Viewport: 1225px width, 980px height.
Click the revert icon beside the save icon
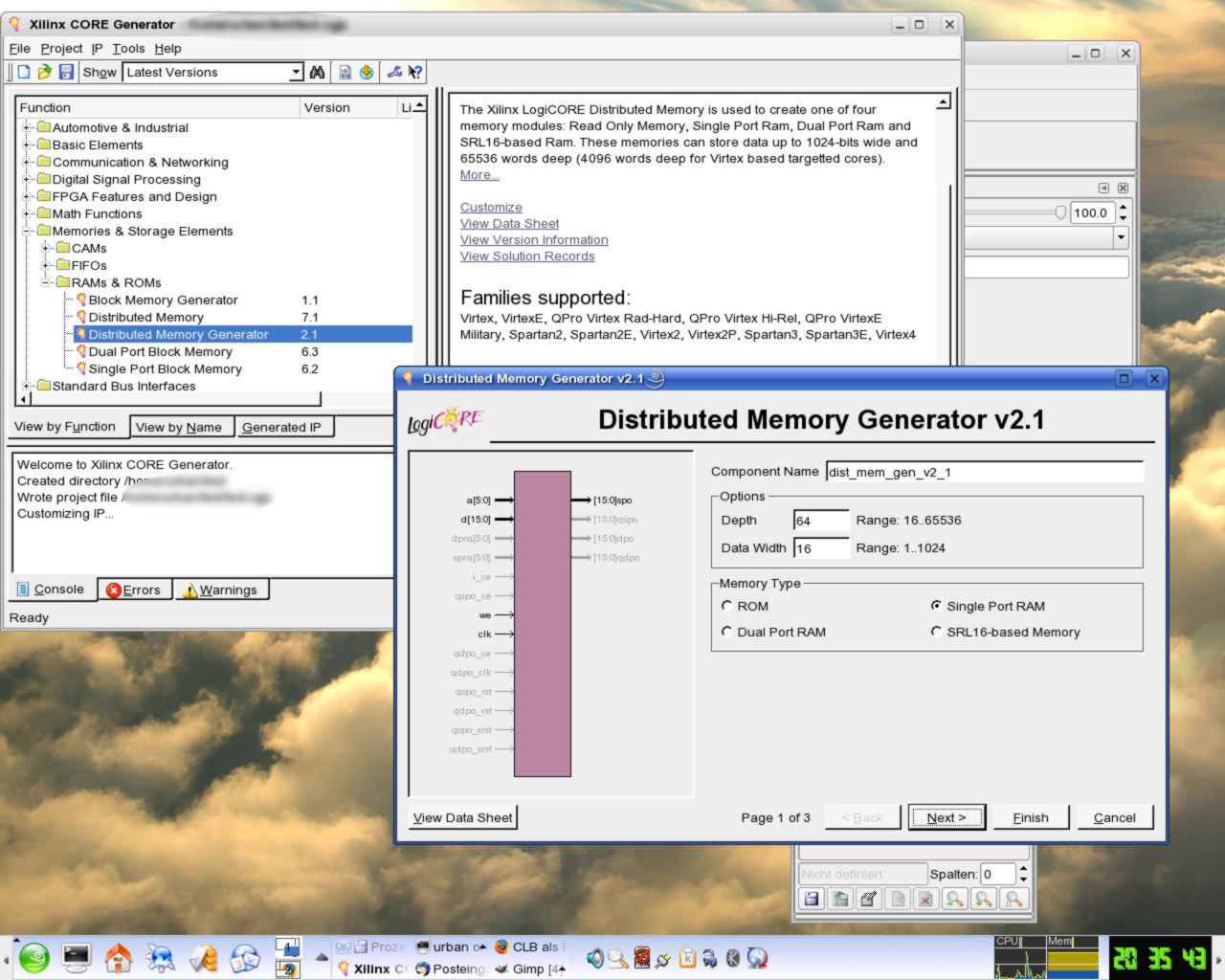[840, 899]
